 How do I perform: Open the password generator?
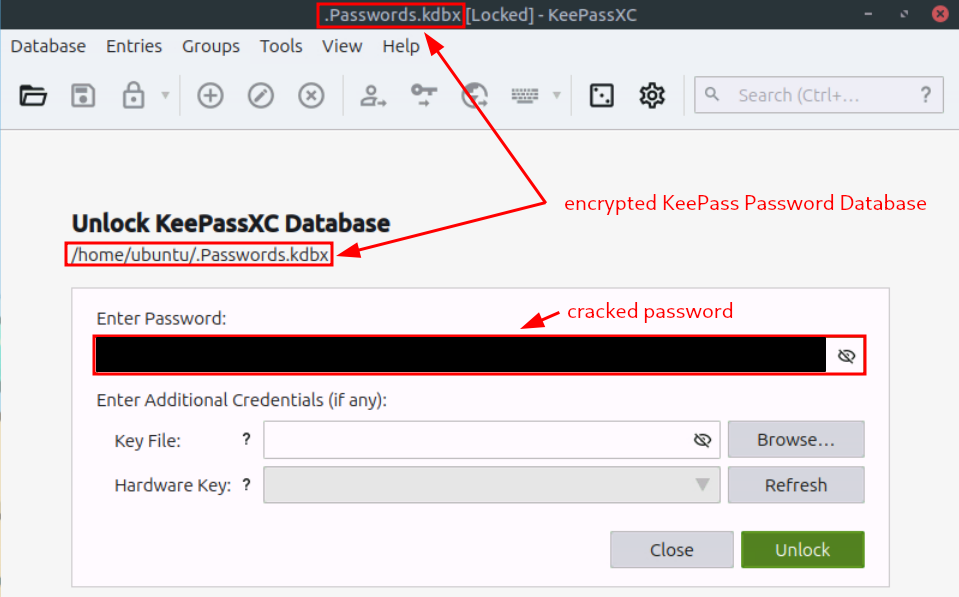(600, 95)
